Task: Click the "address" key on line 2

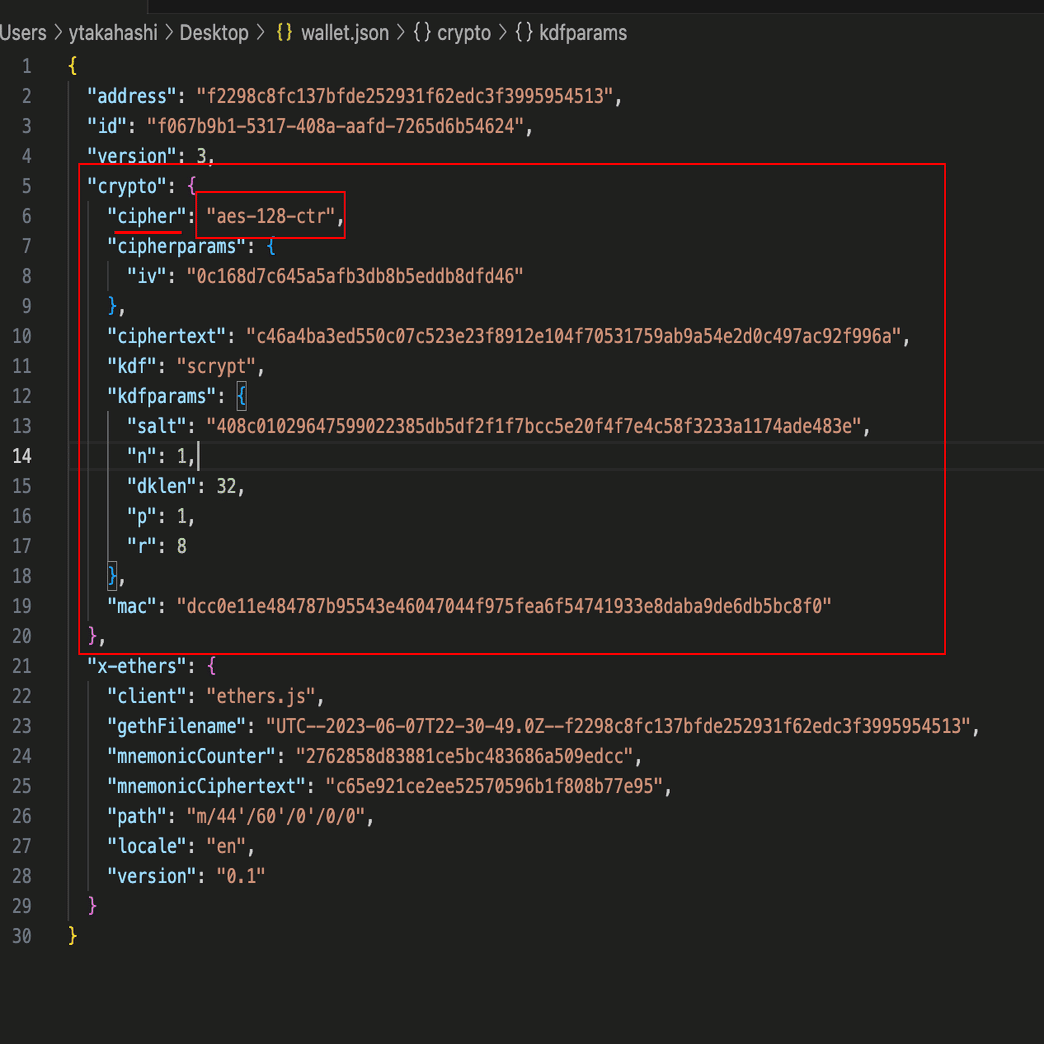Action: point(132,96)
